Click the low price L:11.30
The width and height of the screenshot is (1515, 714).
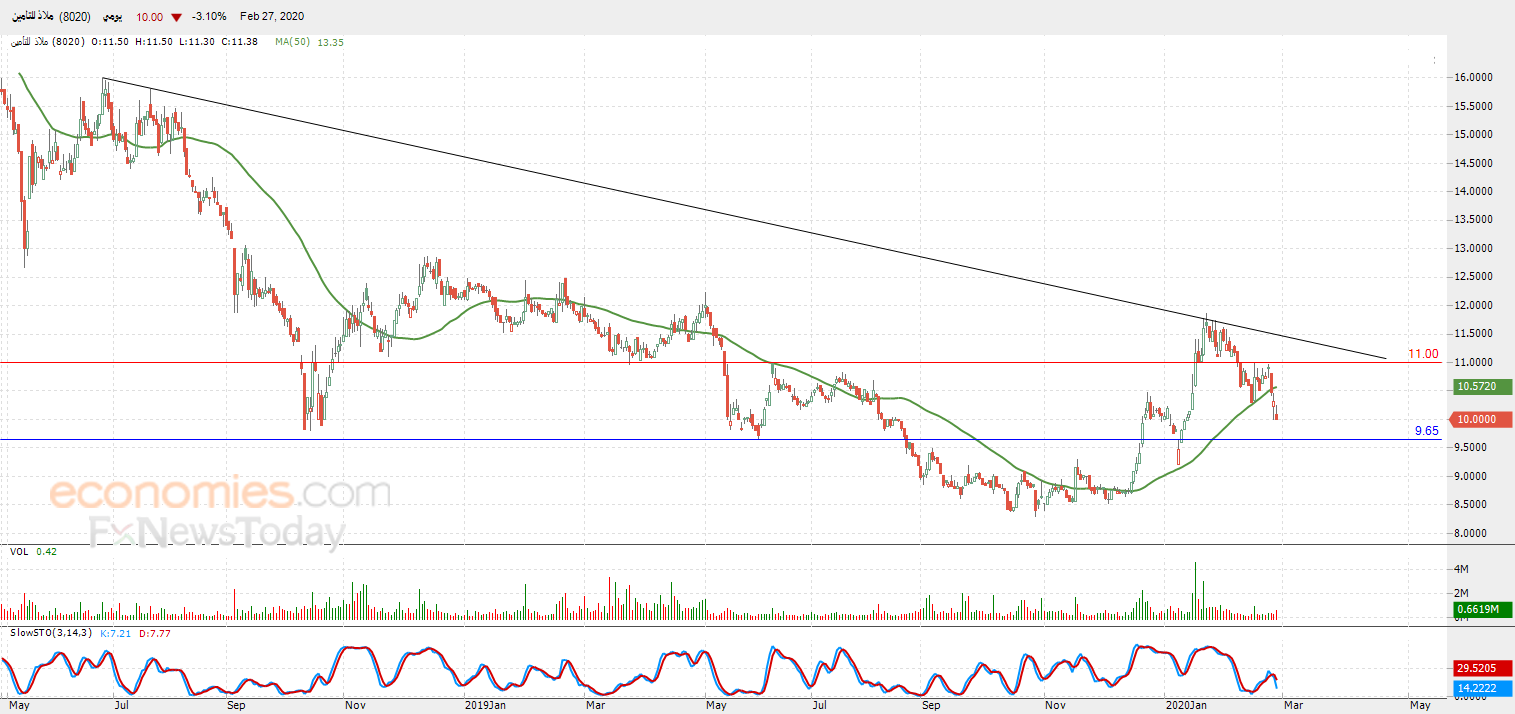click(x=195, y=42)
